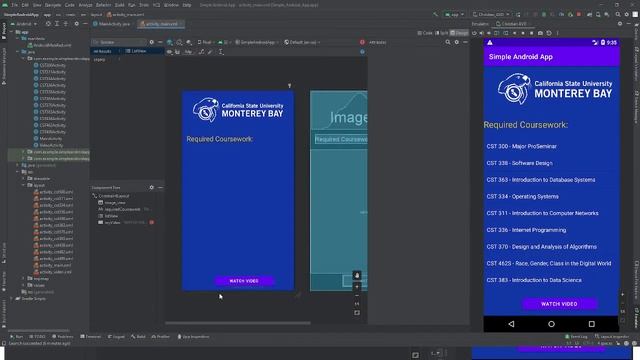Click the pan hand tool in designer
The height and width of the screenshot is (360, 640).
click(357, 276)
